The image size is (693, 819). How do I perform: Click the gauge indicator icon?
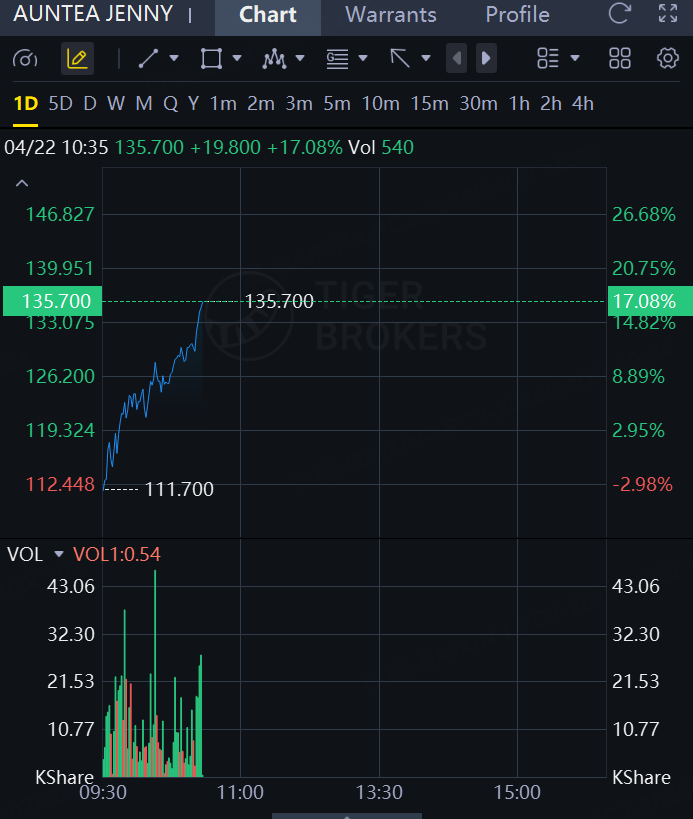[24, 59]
